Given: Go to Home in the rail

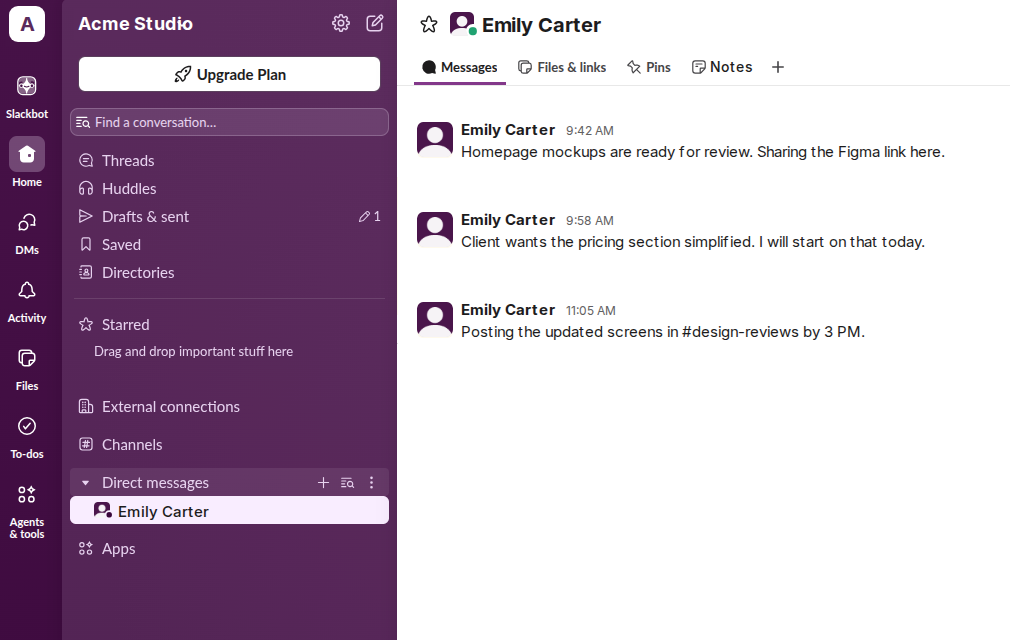Looking at the screenshot, I should pyautogui.click(x=26, y=162).
